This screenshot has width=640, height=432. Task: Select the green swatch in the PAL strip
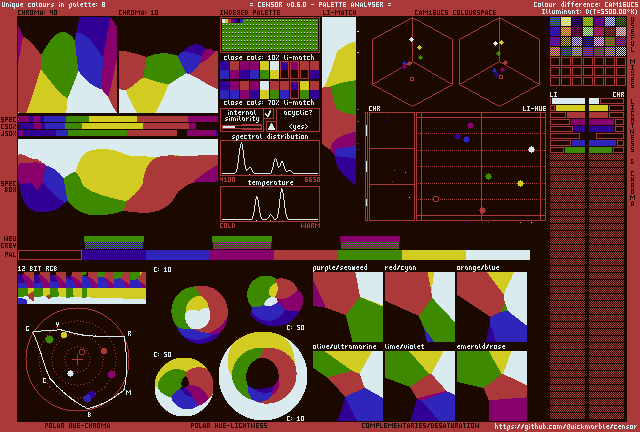click(370, 255)
